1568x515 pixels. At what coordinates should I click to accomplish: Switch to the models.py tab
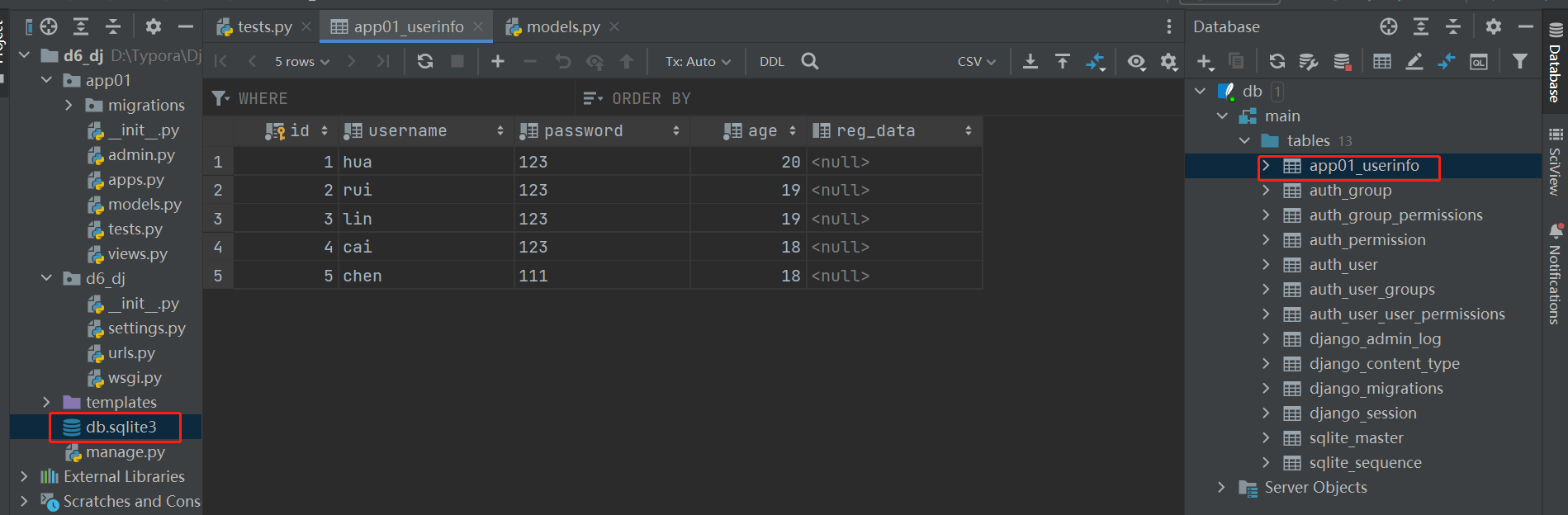coord(562,26)
